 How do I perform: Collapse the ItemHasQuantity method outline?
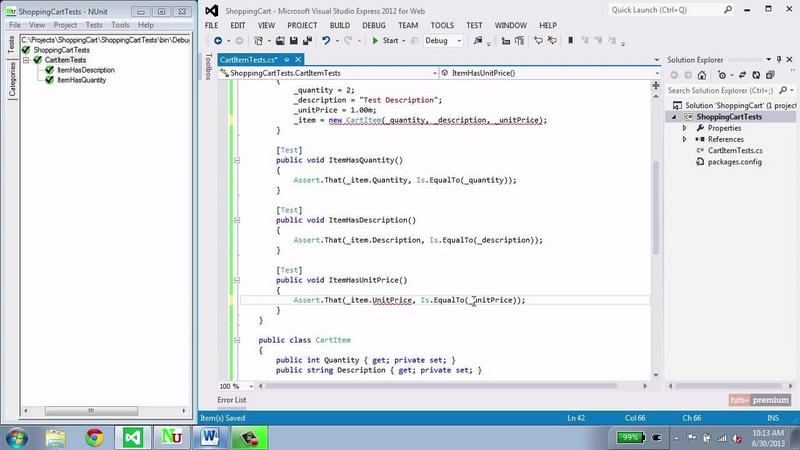click(x=237, y=160)
